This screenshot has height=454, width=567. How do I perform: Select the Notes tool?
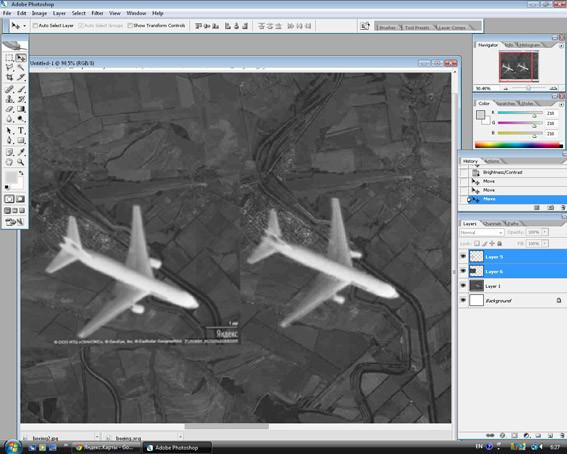[9, 152]
